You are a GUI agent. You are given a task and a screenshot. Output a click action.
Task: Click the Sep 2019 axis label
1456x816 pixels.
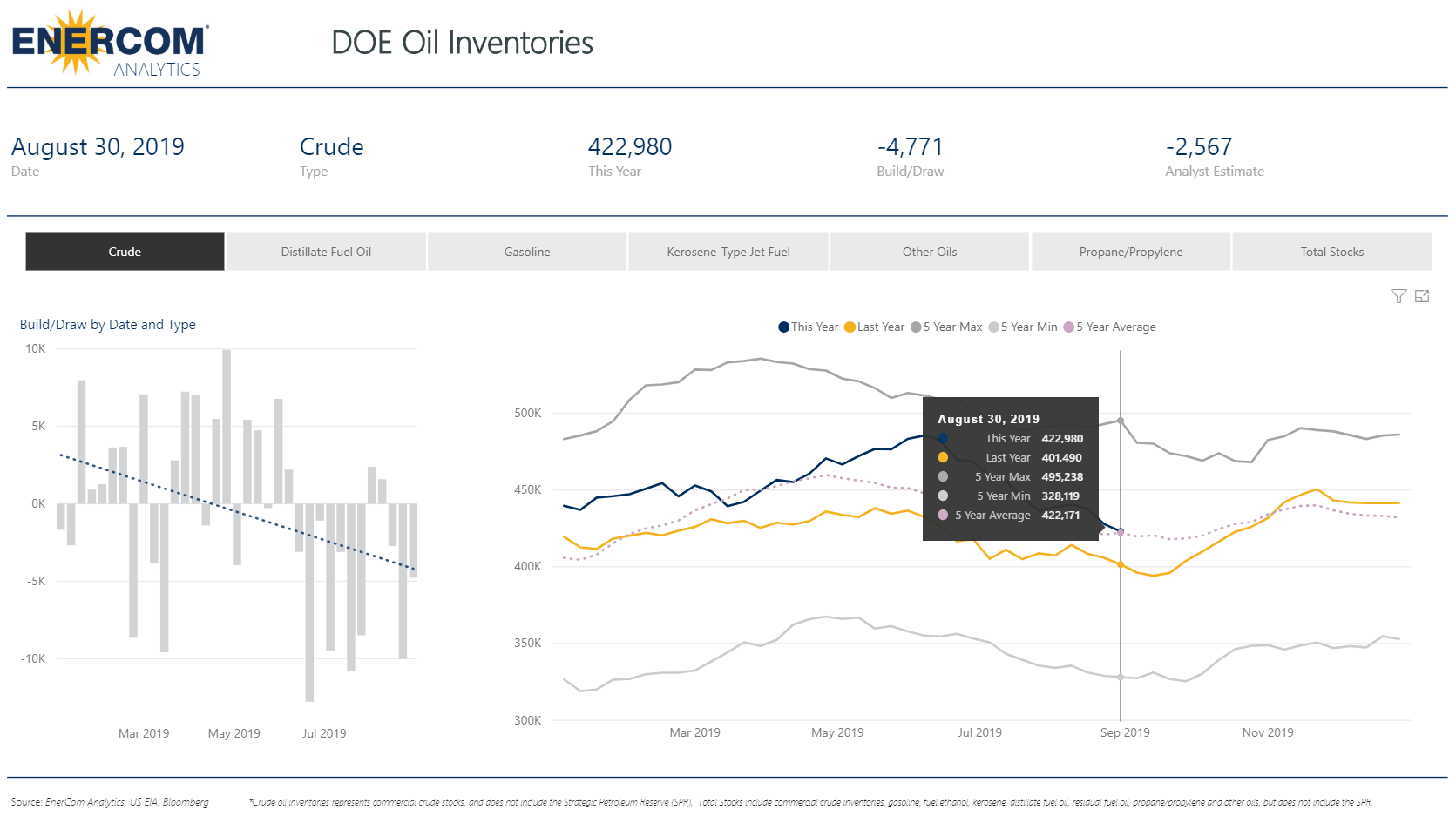tap(1125, 732)
